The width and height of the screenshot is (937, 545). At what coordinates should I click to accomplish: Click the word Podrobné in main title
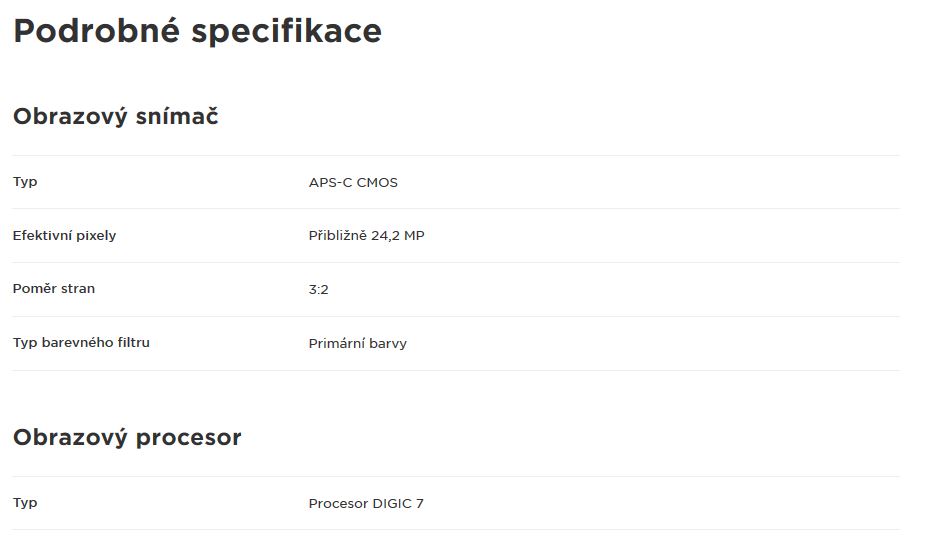[x=97, y=30]
